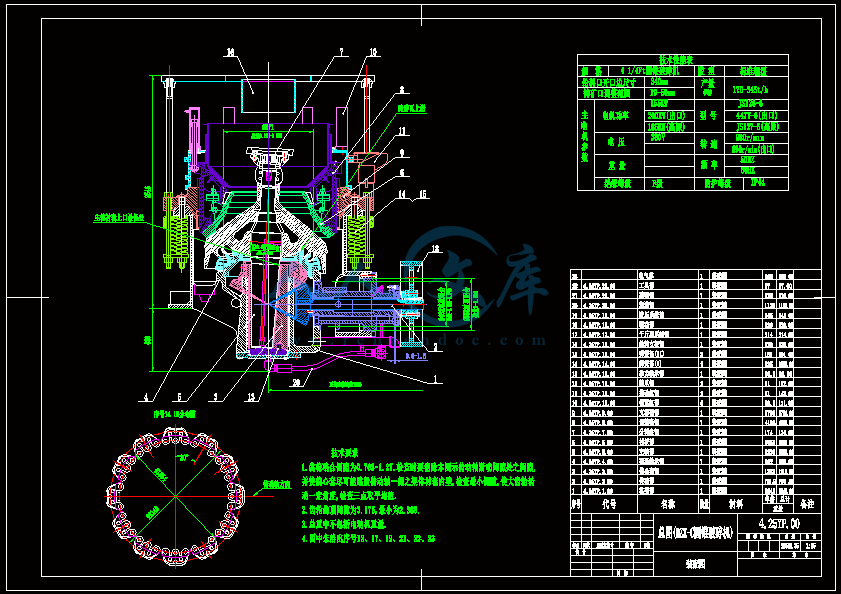Select the 30° angle dimension in ring view

coord(184,459)
